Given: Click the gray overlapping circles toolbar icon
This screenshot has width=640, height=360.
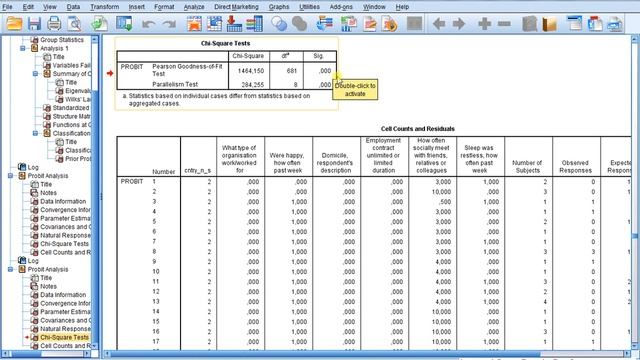Looking at the screenshot, I should click(x=300, y=24).
